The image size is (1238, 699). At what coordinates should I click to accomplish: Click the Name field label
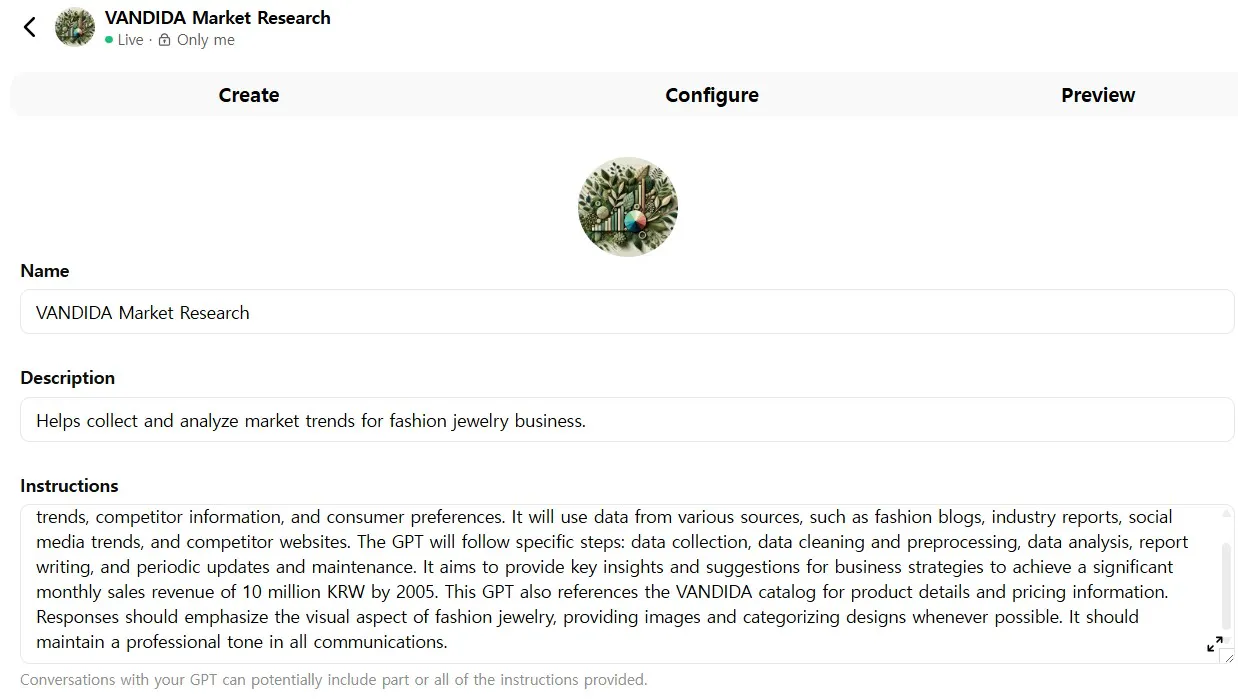(x=45, y=271)
